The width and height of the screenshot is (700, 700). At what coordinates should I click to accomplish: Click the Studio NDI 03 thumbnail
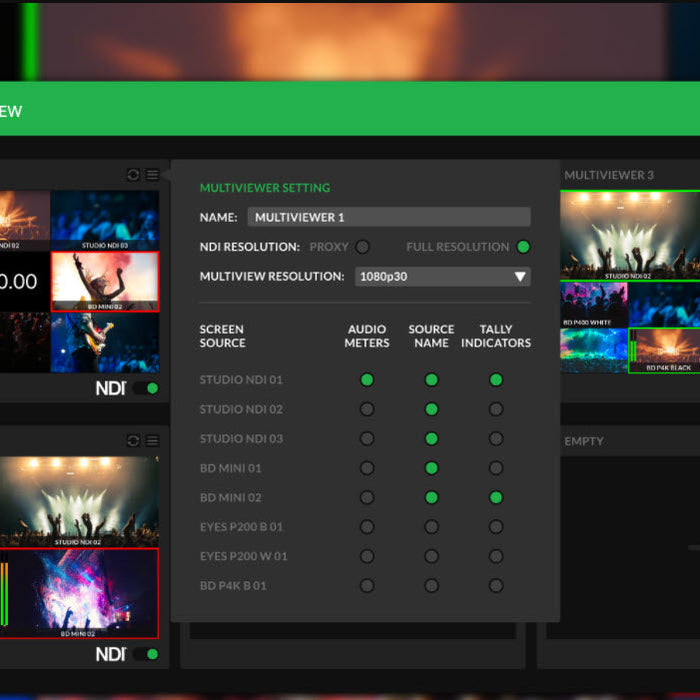[x=105, y=221]
